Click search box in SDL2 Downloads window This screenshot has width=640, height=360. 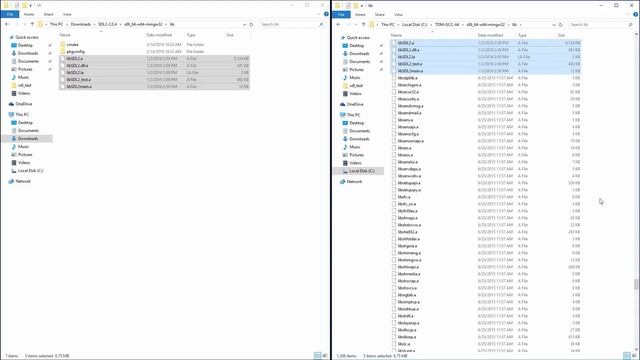click(x=292, y=24)
